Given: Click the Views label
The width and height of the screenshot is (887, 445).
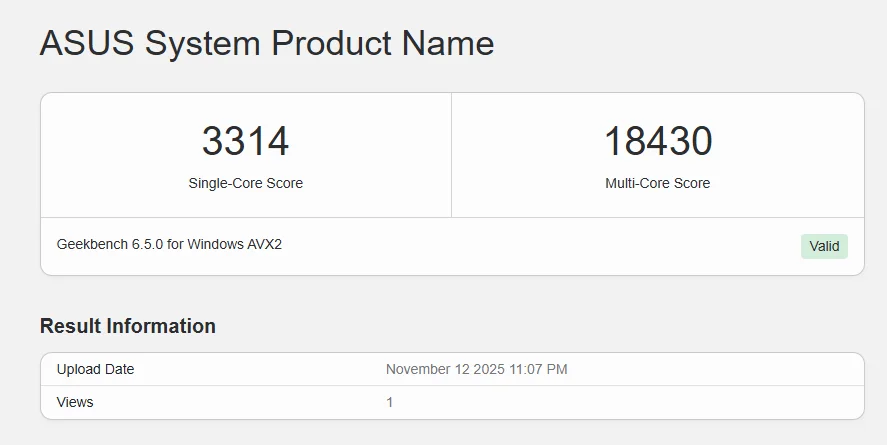Looking at the screenshot, I should [x=75, y=402].
